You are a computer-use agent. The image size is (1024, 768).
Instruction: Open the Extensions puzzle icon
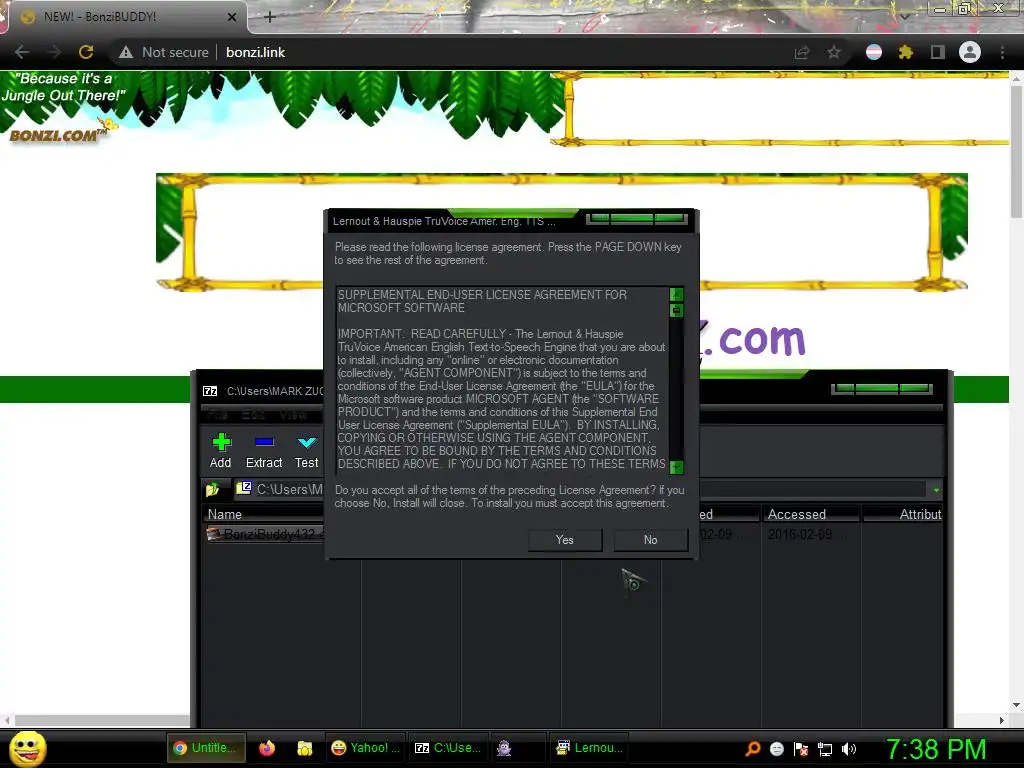click(905, 52)
